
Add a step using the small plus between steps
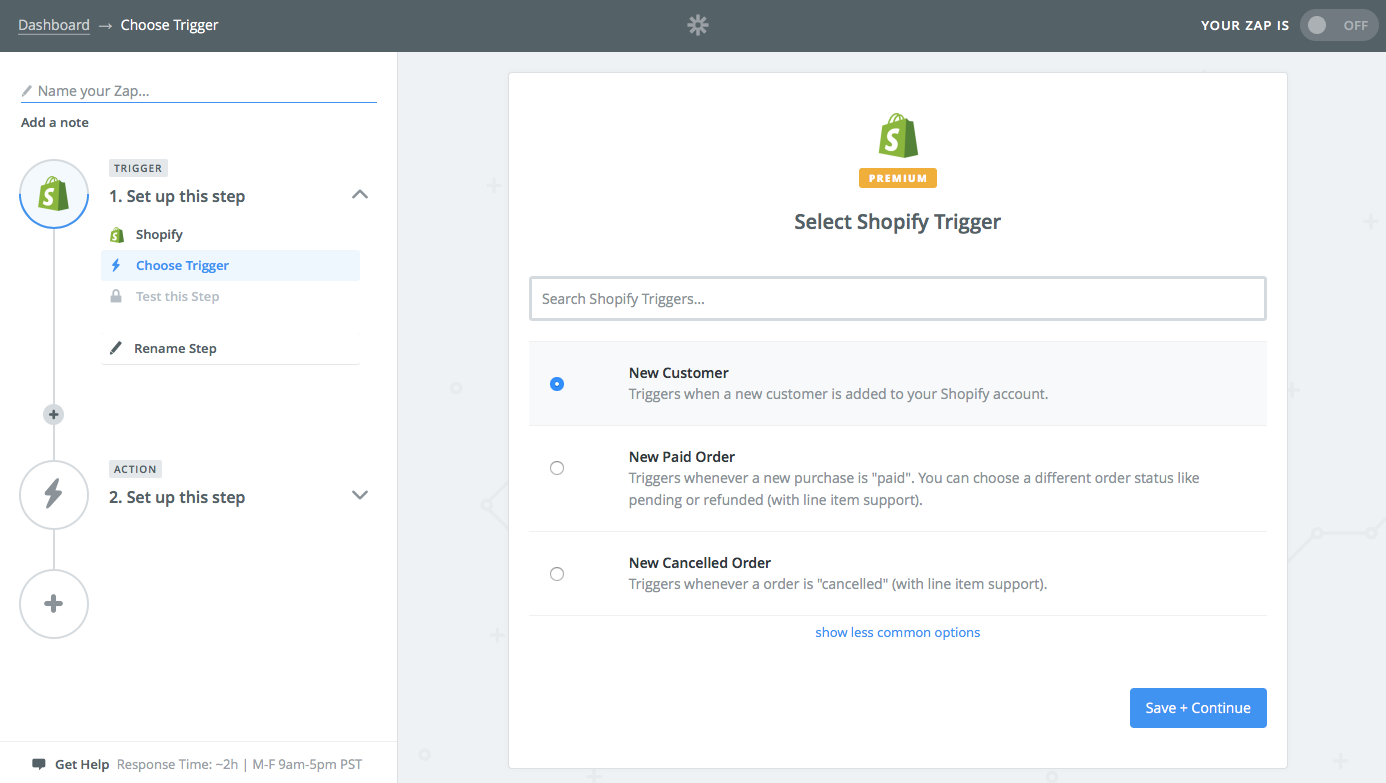tap(54, 414)
